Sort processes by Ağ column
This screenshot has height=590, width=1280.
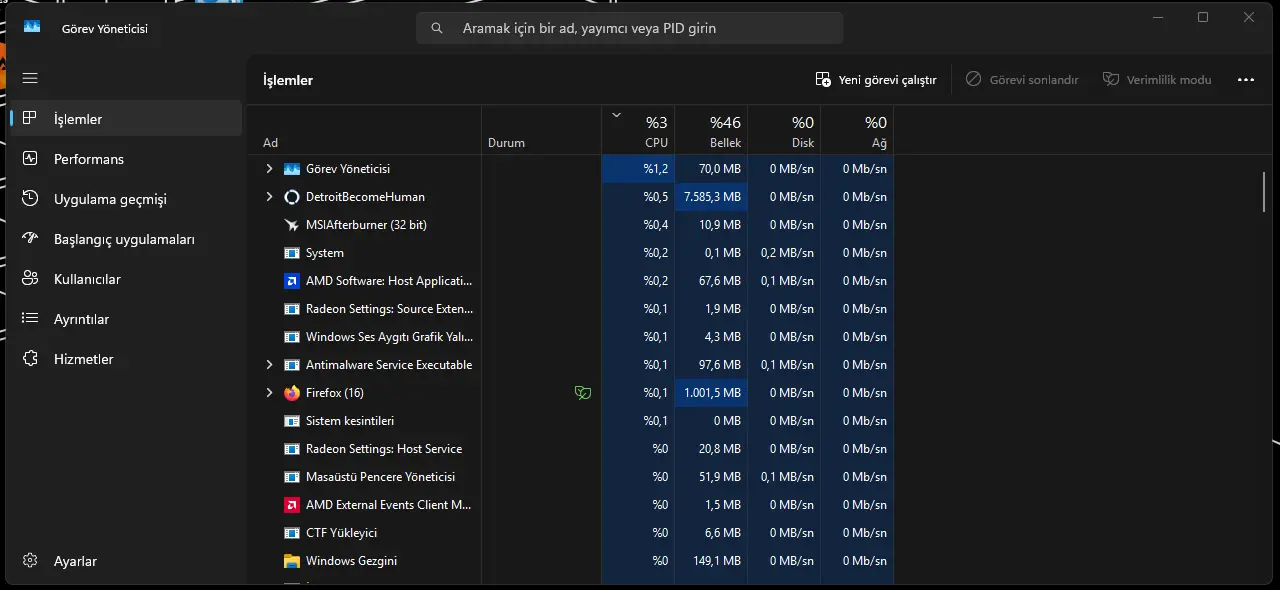pyautogui.click(x=857, y=131)
